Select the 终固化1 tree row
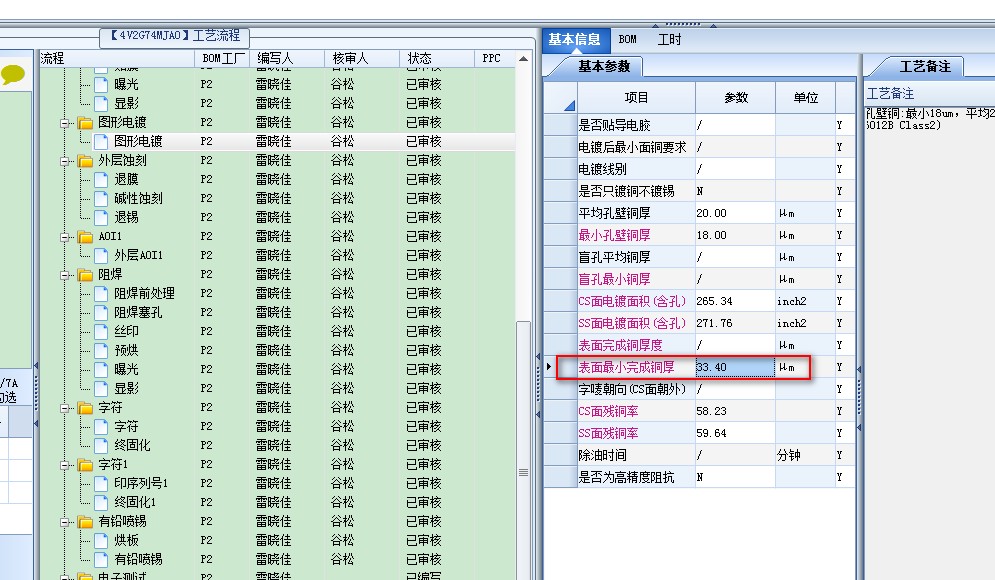The width and height of the screenshot is (995, 580). coord(277,503)
